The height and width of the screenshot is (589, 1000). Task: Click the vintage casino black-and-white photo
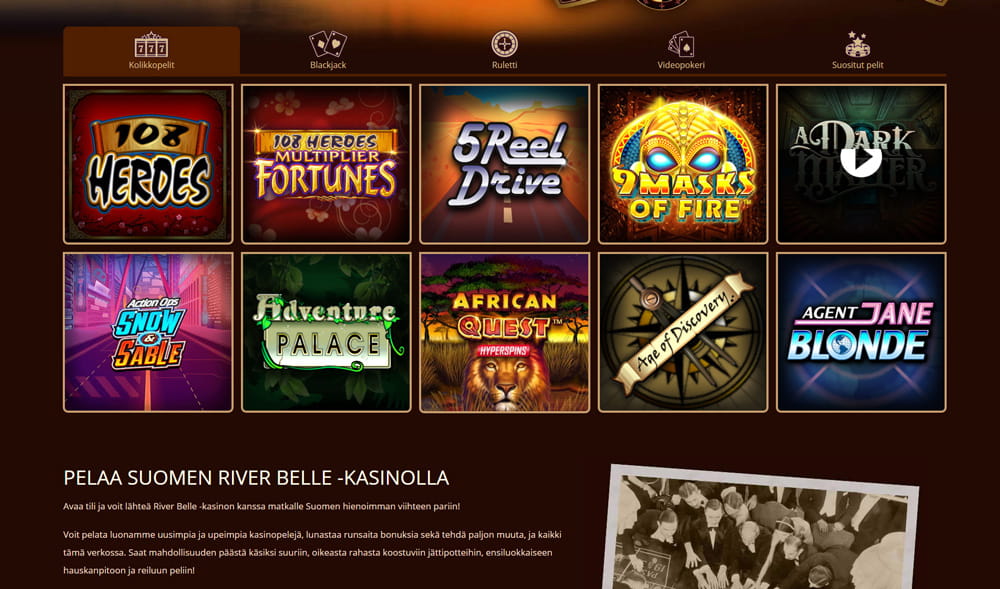pos(760,529)
